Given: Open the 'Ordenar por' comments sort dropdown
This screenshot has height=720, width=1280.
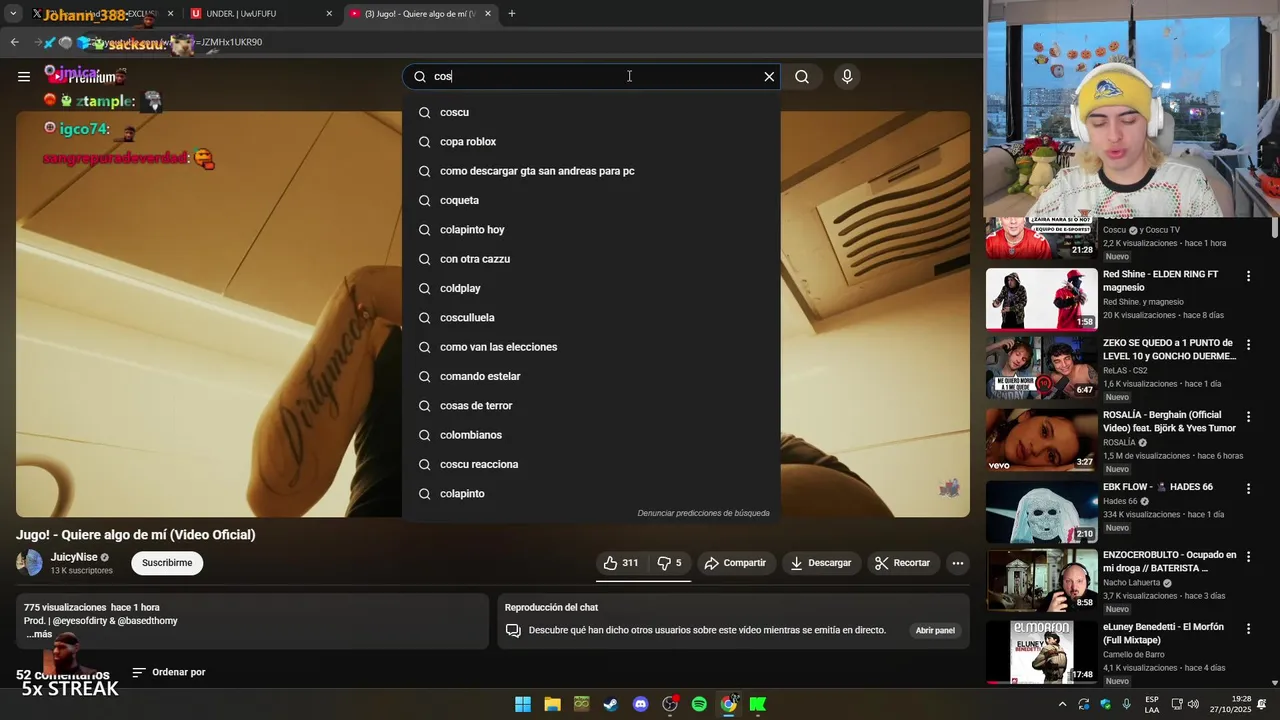Looking at the screenshot, I should pos(168,672).
